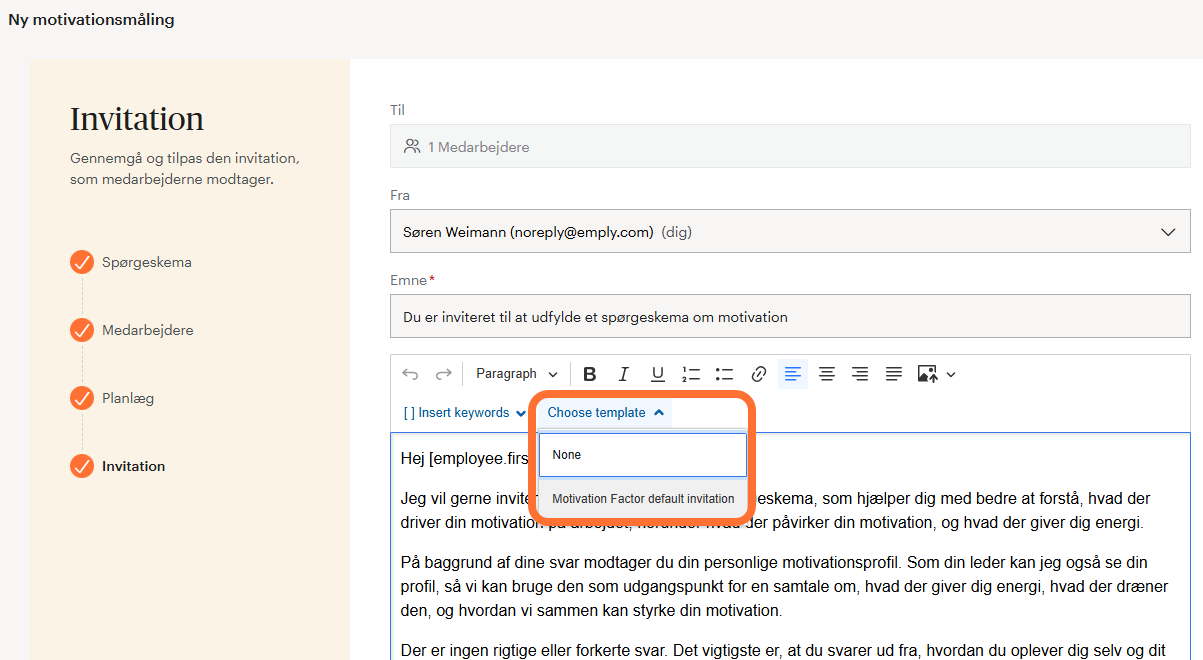Toggle bold formatting
The image size is (1203, 660).
(590, 374)
